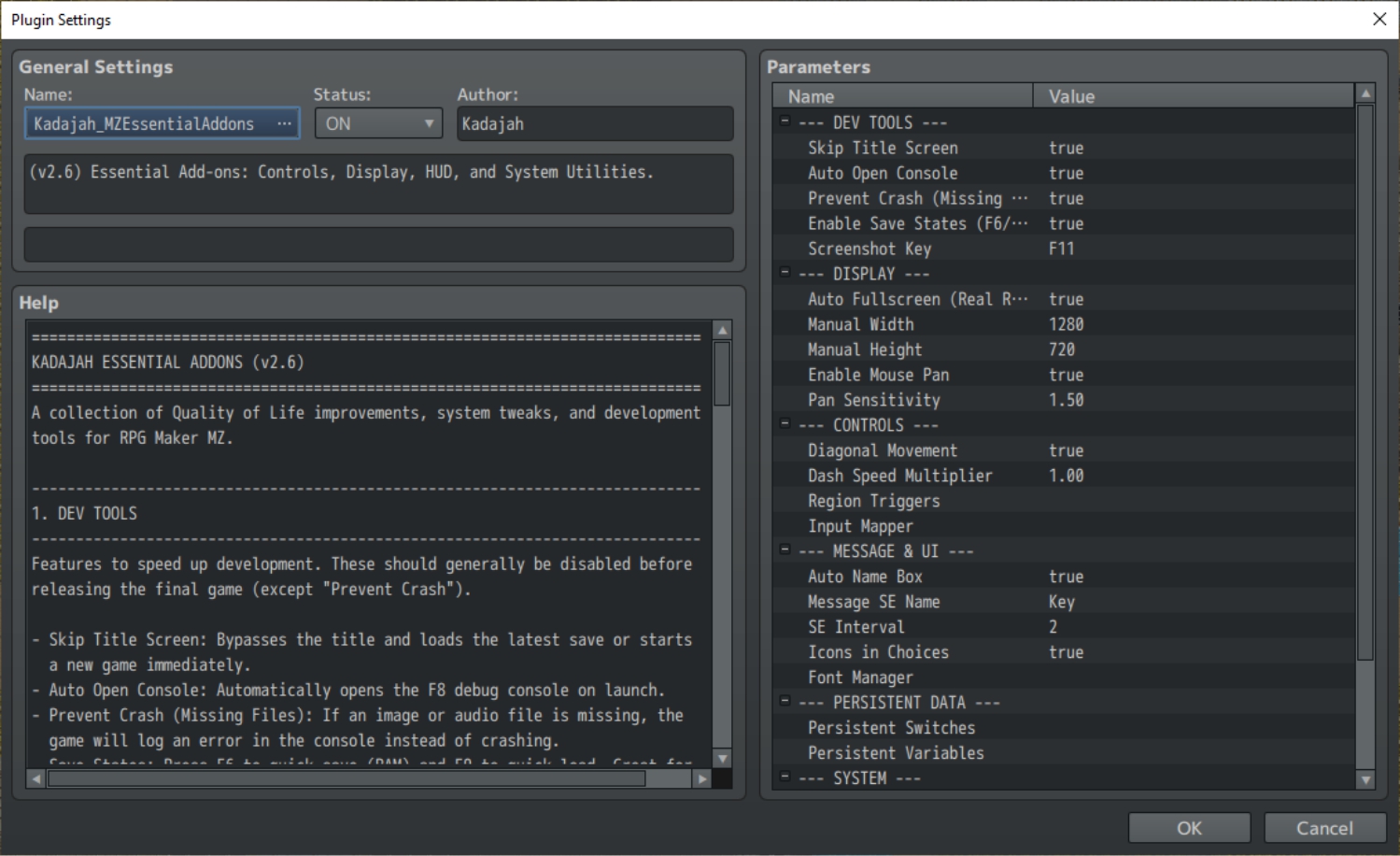Image resolution: width=1400 pixels, height=856 pixels.
Task: Click Help text scroll up arrow
Action: (x=722, y=330)
